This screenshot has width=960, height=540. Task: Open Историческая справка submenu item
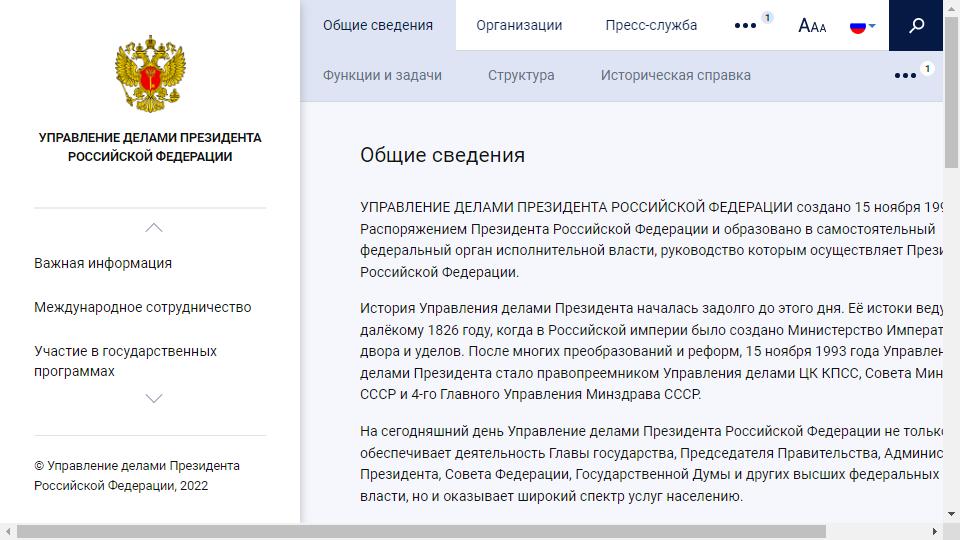(x=675, y=75)
